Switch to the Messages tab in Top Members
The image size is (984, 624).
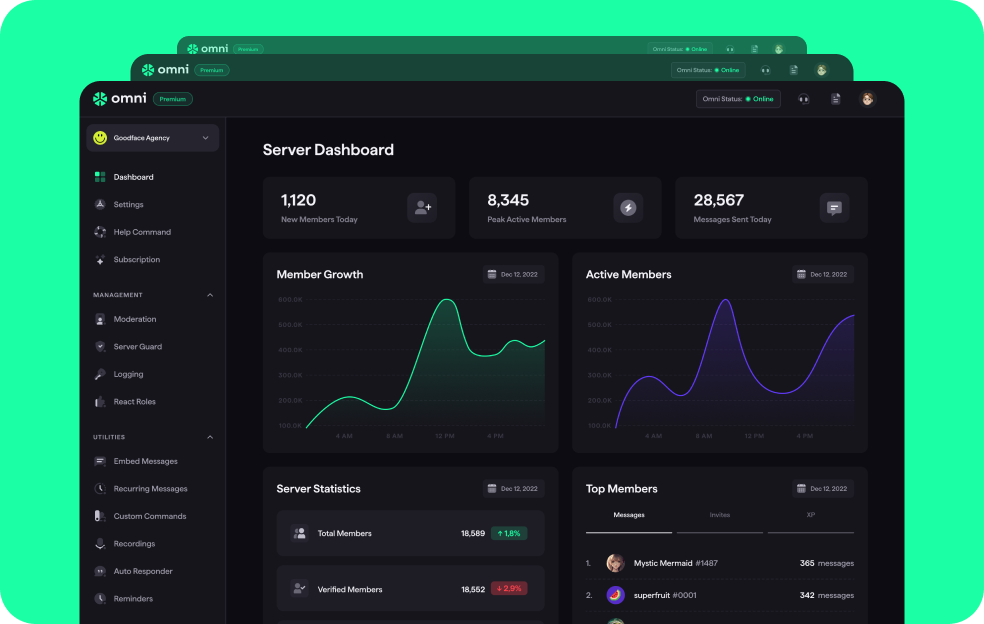pos(629,515)
